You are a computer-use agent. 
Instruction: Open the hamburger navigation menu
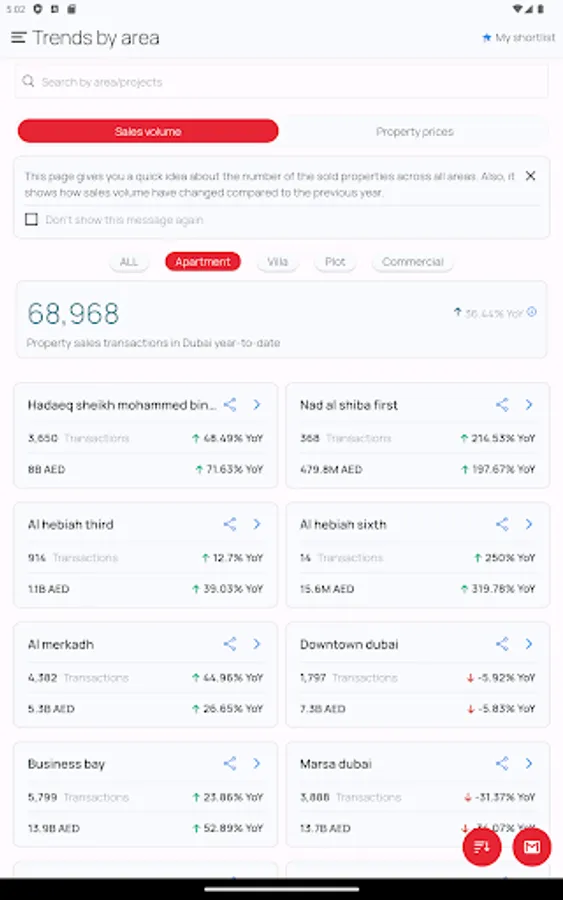(18, 38)
